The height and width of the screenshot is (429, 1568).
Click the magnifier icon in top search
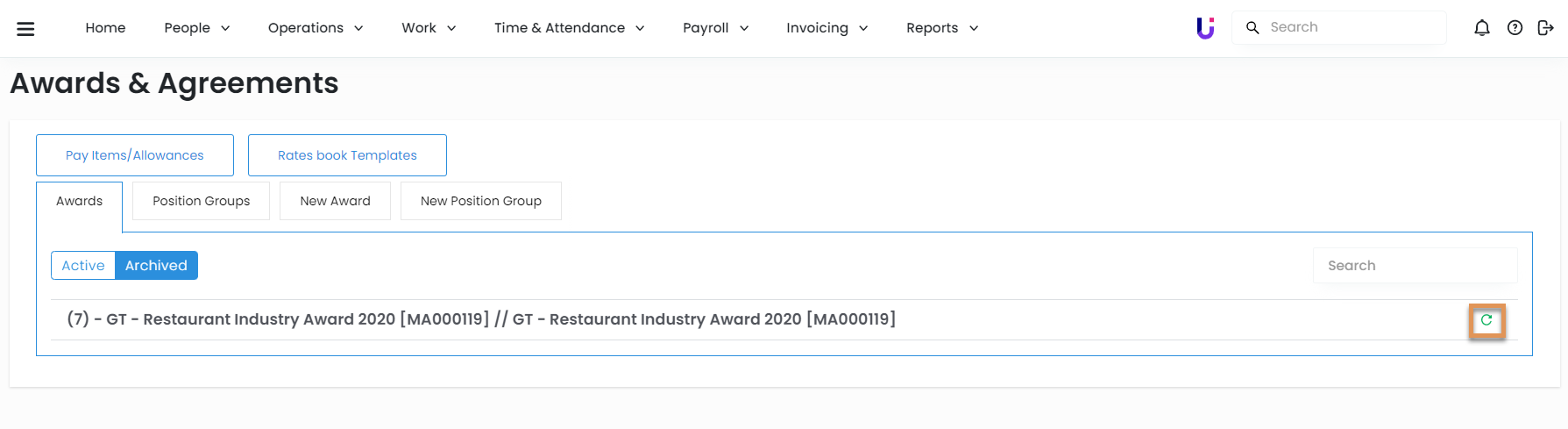coord(1252,28)
